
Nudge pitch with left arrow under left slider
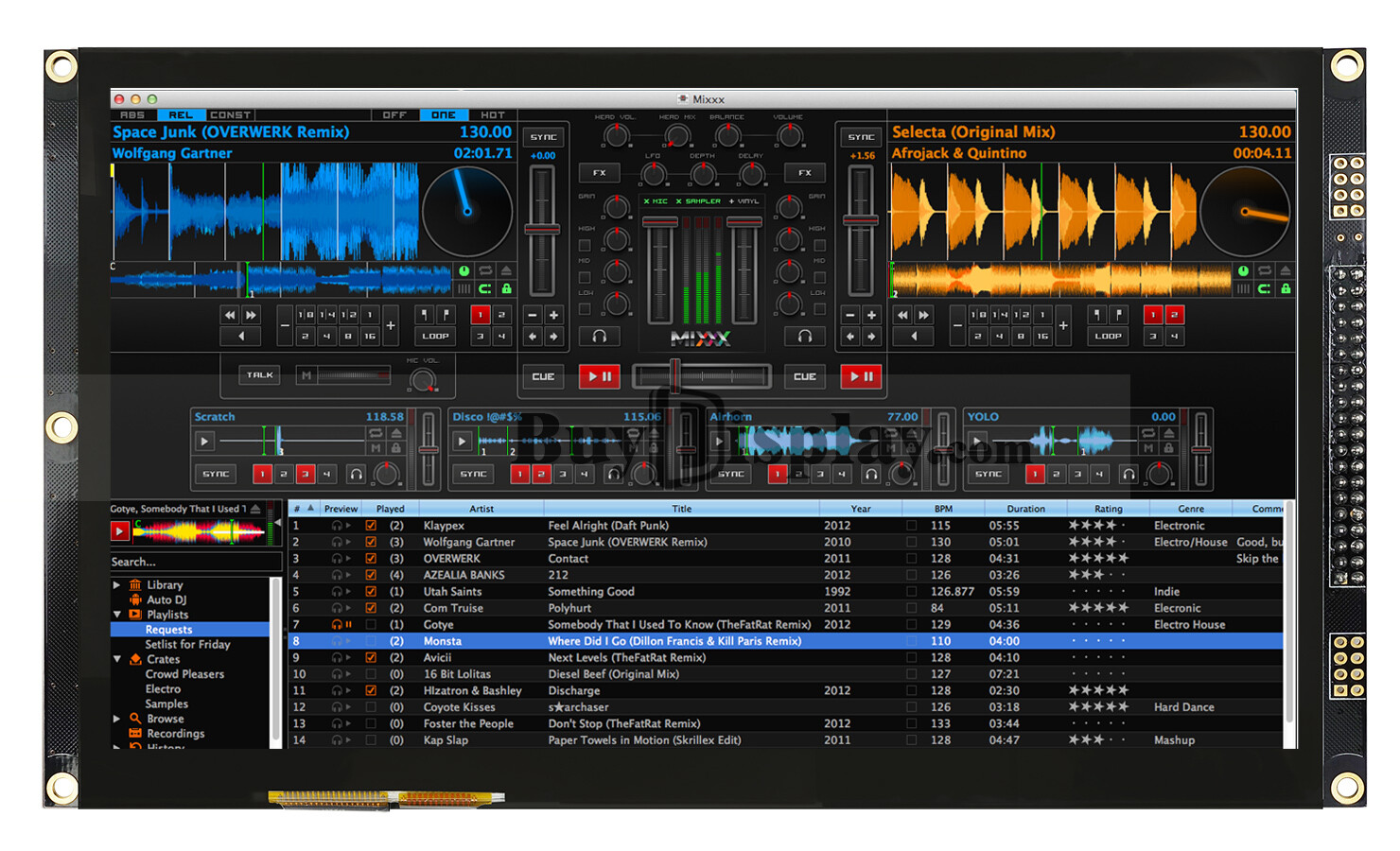[x=533, y=336]
